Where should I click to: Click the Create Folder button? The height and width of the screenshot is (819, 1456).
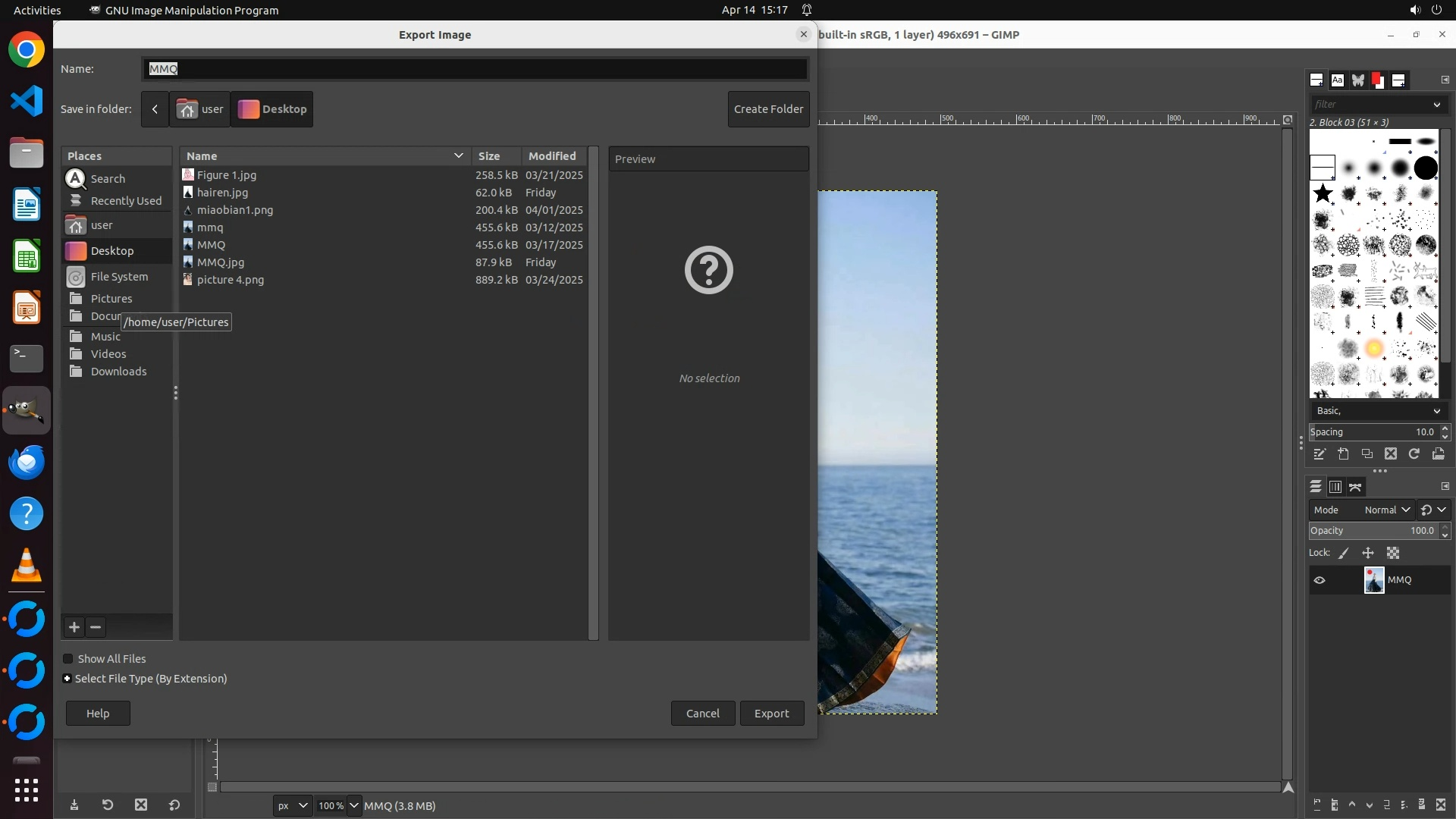pos(768,109)
